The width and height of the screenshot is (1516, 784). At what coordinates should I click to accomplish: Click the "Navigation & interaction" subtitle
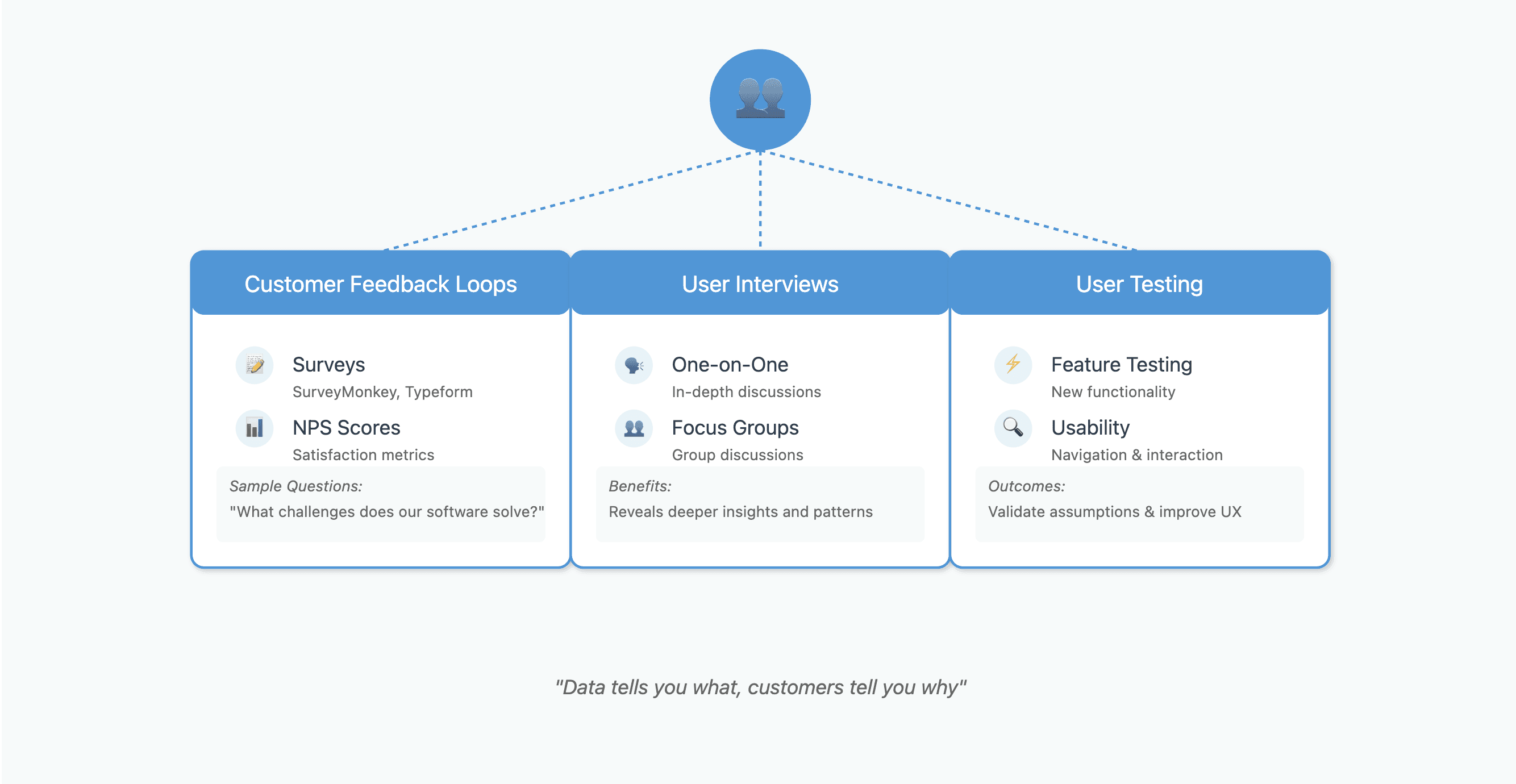pyautogui.click(x=1137, y=455)
